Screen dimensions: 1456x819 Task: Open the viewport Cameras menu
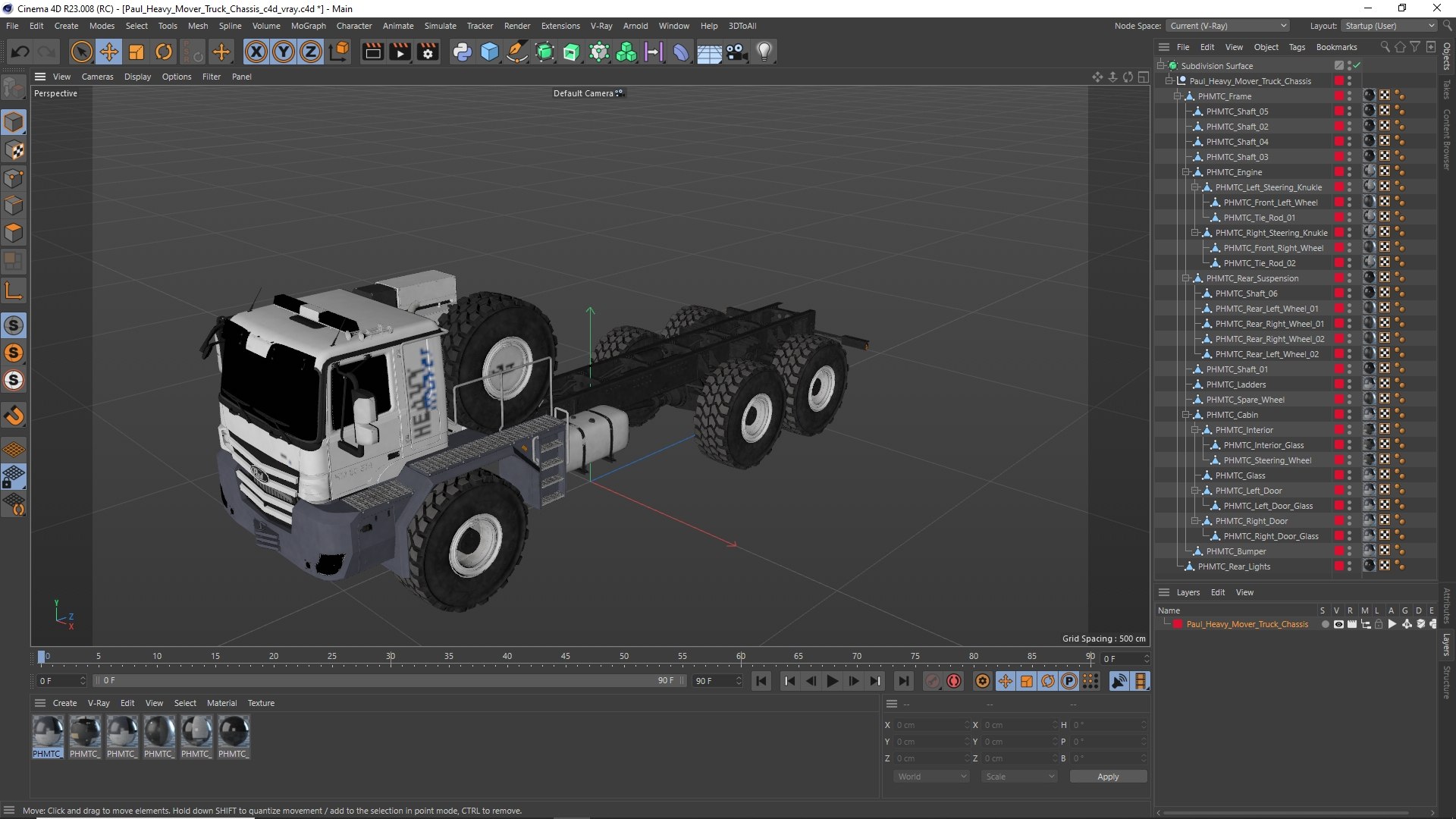tap(97, 77)
